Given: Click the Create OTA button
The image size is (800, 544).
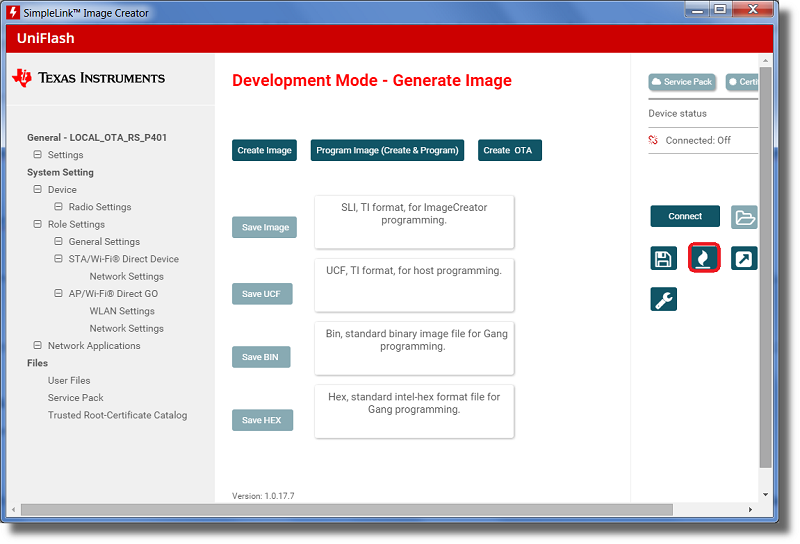Looking at the screenshot, I should [x=509, y=150].
